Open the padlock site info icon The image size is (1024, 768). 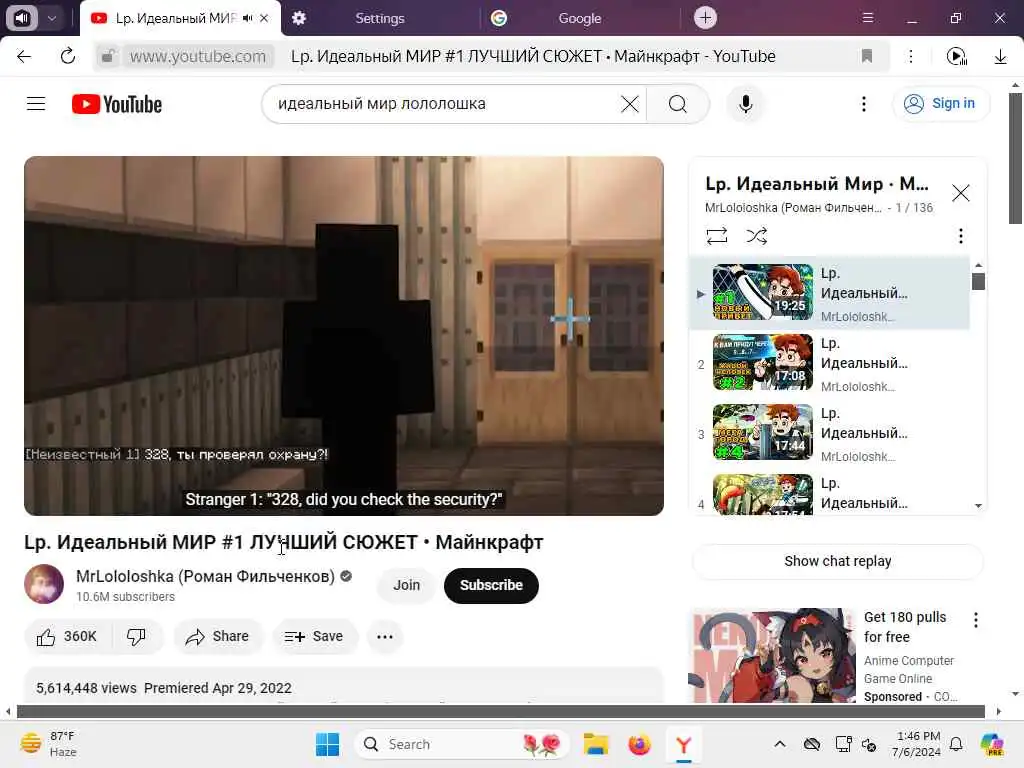[x=108, y=56]
